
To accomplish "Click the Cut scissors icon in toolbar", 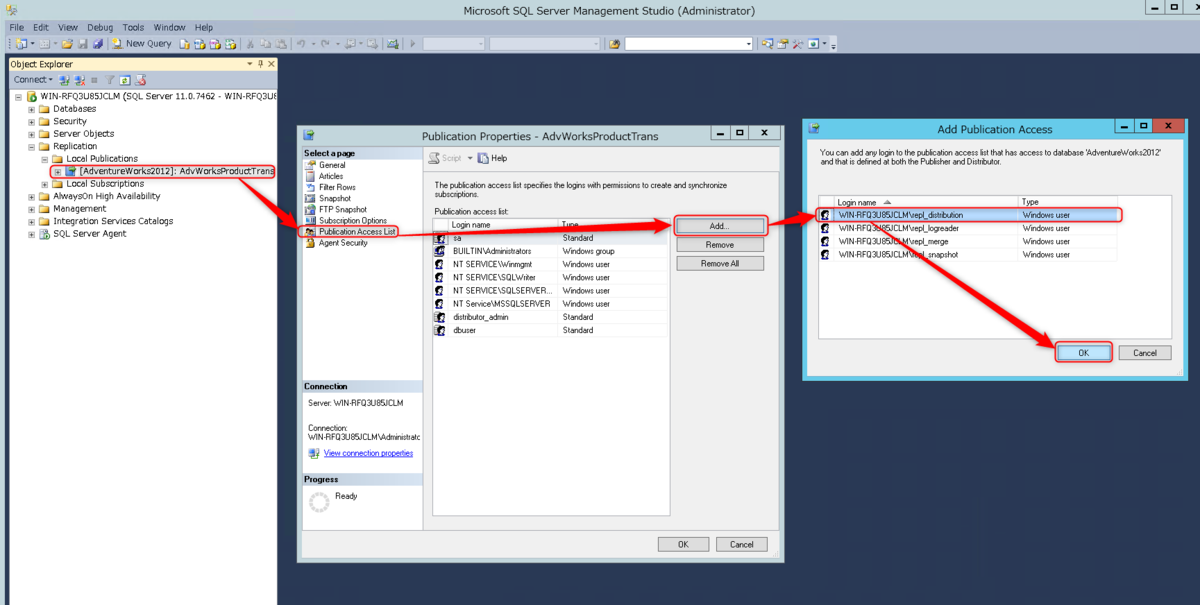I will point(250,44).
